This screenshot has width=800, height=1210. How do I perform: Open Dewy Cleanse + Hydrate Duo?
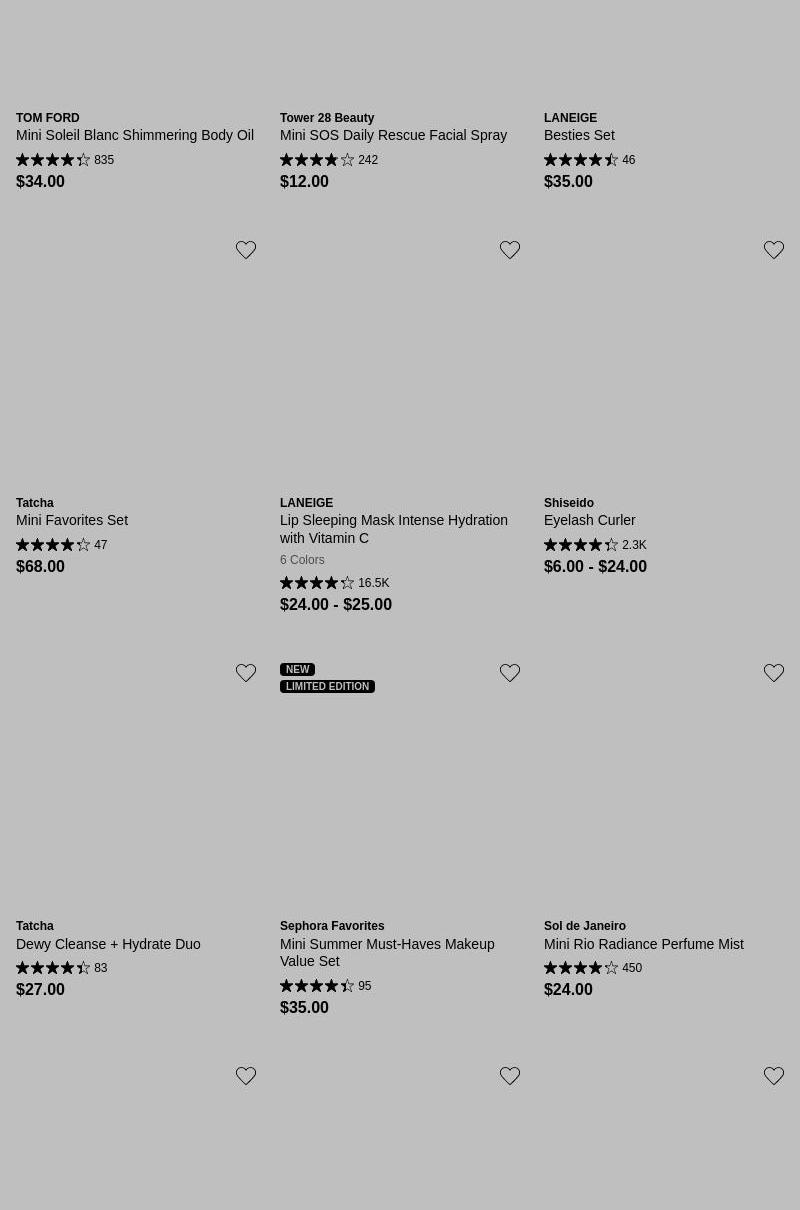(108, 944)
